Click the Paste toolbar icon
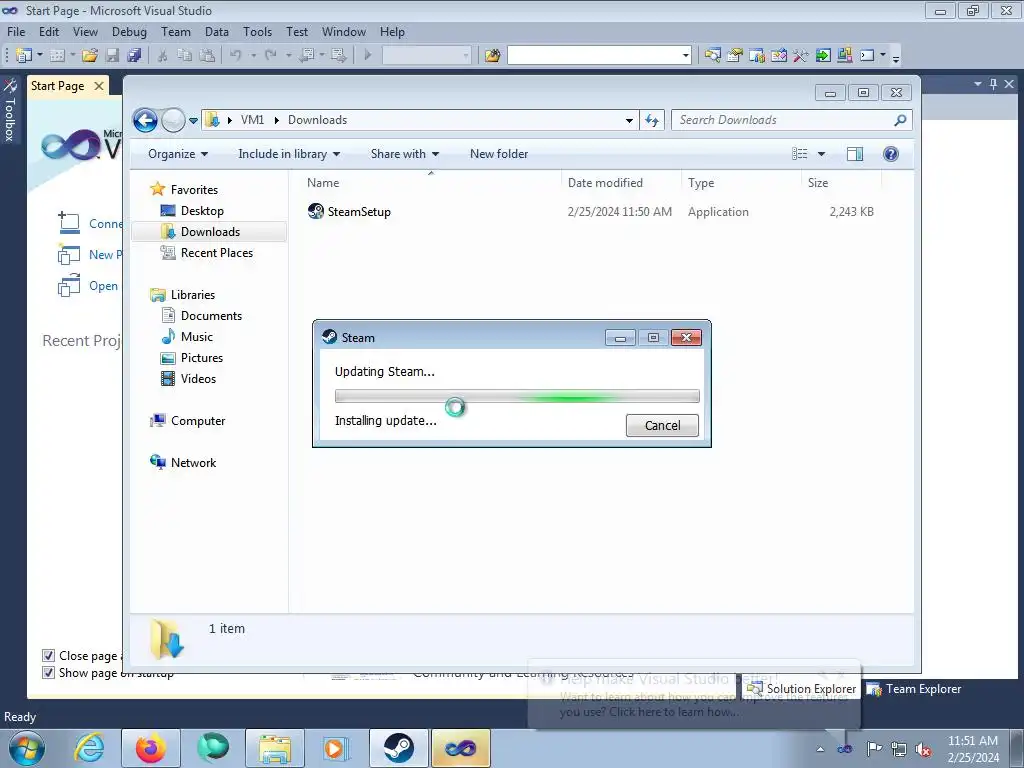 tap(207, 56)
